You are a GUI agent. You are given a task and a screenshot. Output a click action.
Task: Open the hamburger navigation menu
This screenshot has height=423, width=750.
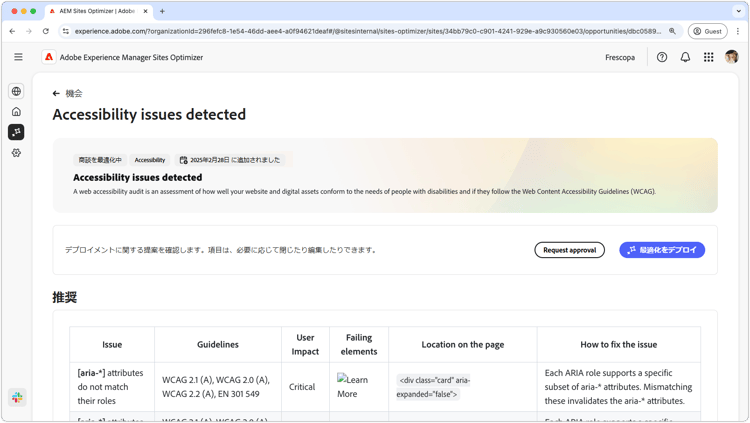click(18, 57)
